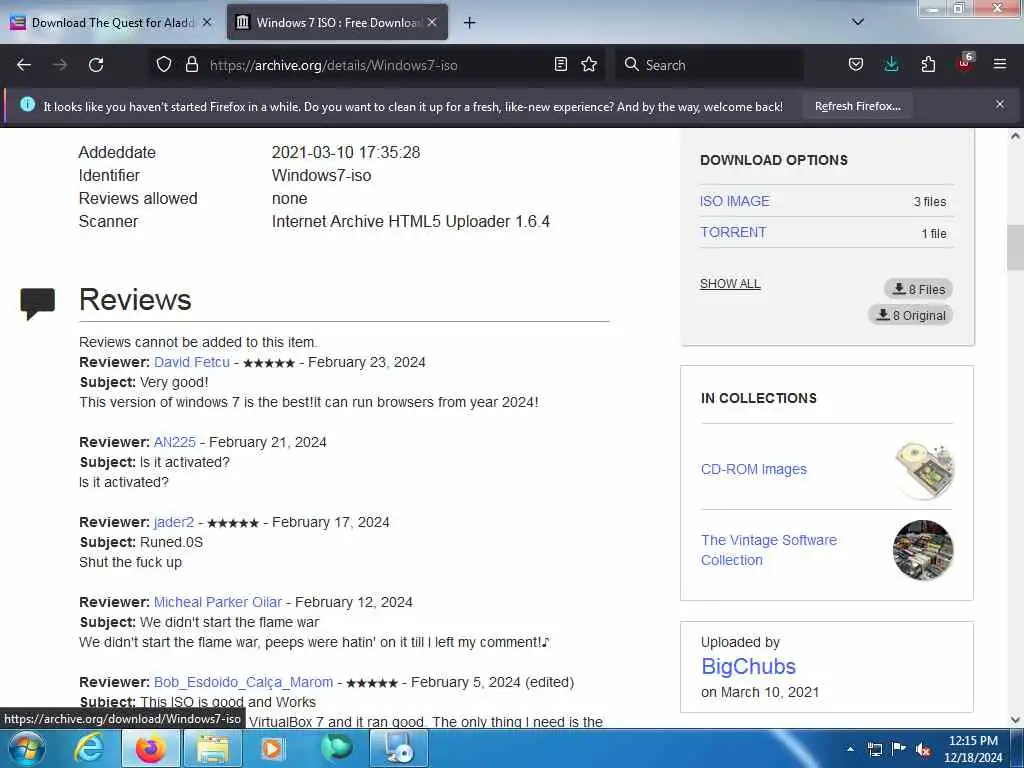The width and height of the screenshot is (1024, 768).
Task: Open Windows Explorer from taskbar
Action: (213, 748)
